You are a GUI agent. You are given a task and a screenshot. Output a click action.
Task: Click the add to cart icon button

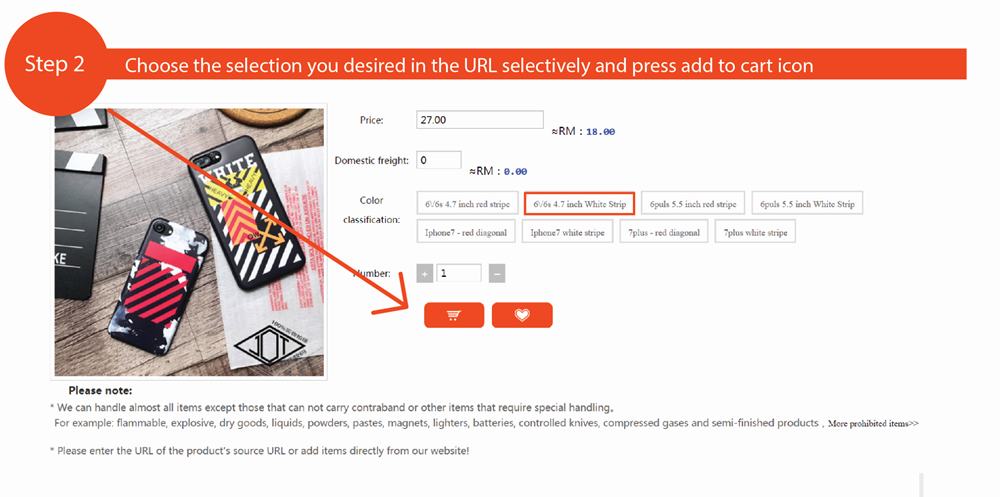[x=453, y=315]
